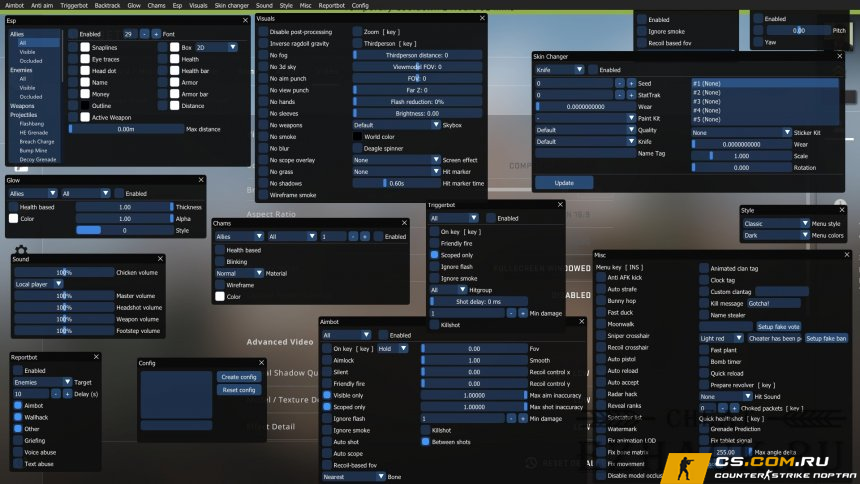Click the Glow Color swatch
Screen dimensions: 860x484
(x=14, y=218)
